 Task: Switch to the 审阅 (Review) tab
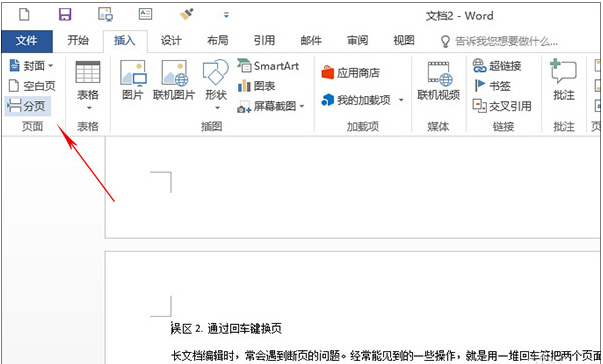pyautogui.click(x=357, y=40)
